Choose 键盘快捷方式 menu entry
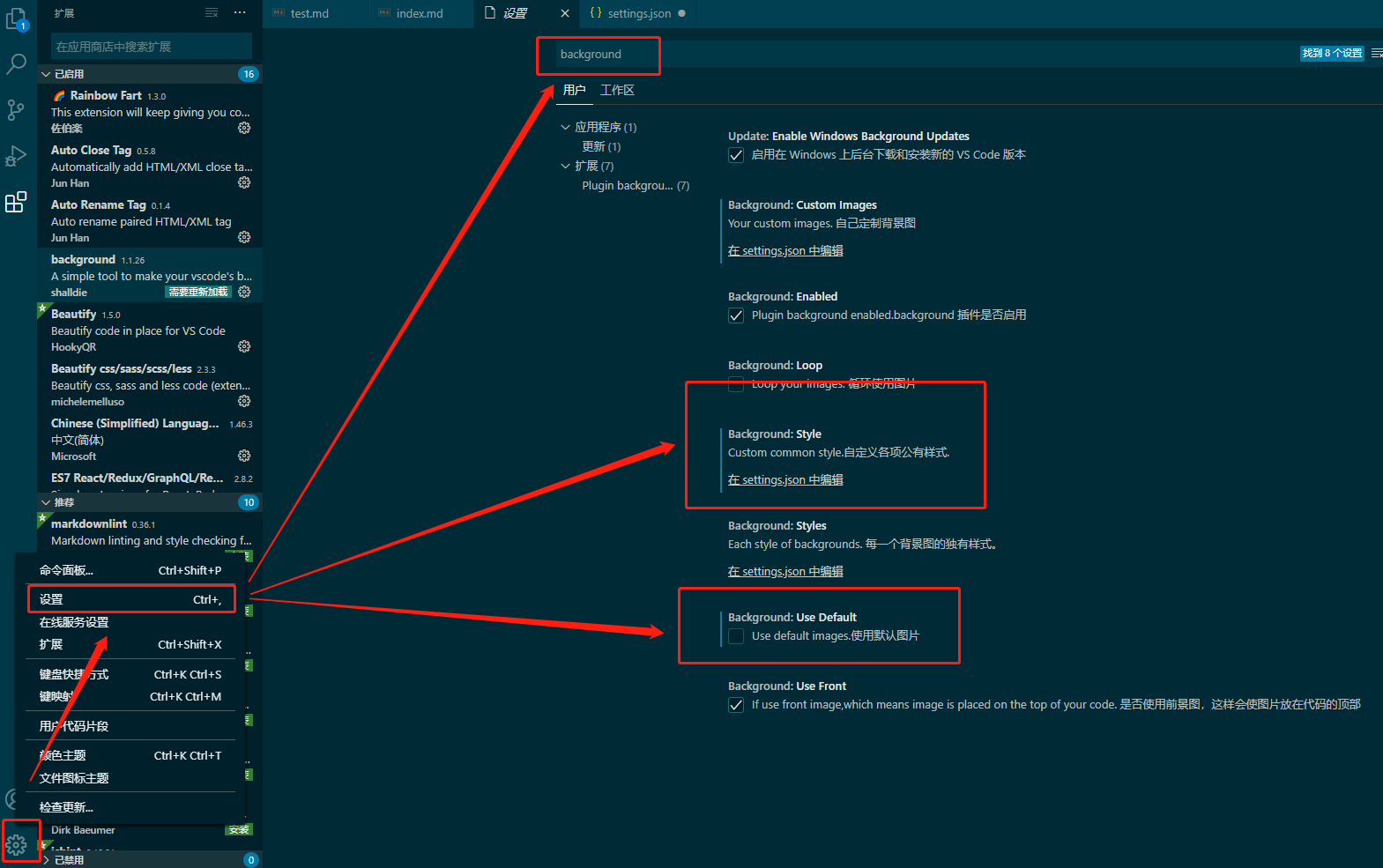The width and height of the screenshot is (1383, 868). click(x=130, y=674)
